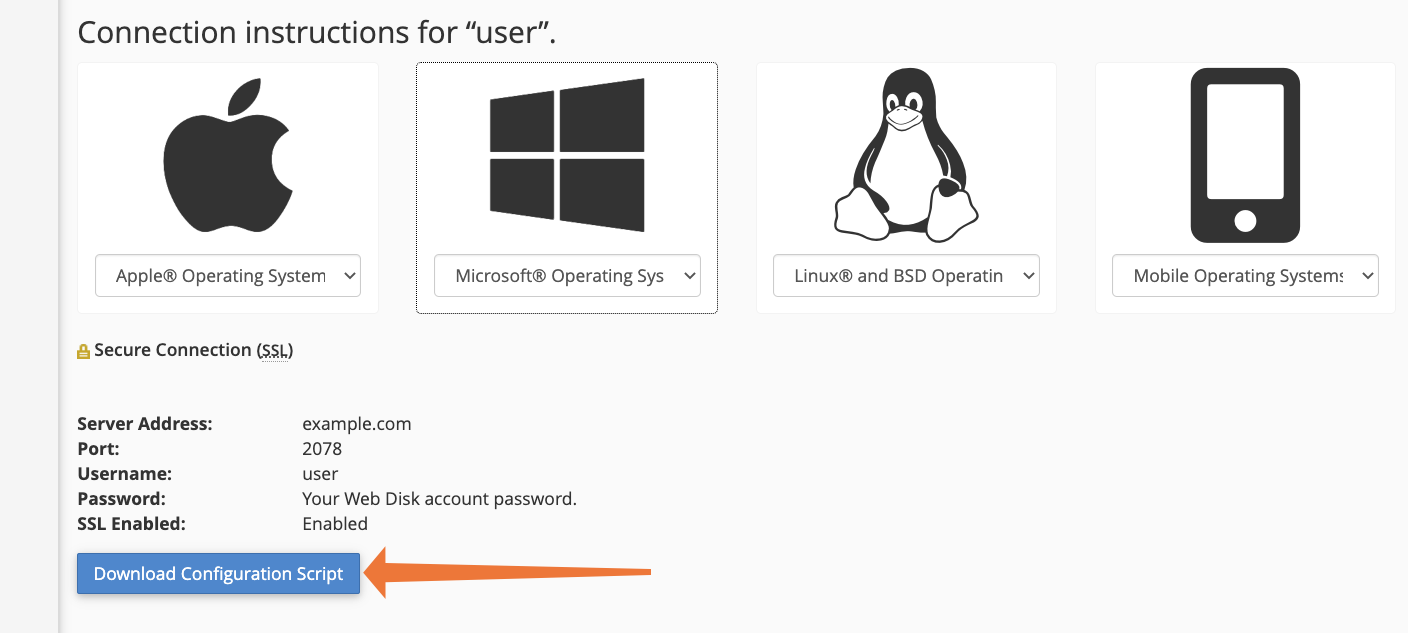
Task: Click the yellow padlock icon
Action: (84, 351)
